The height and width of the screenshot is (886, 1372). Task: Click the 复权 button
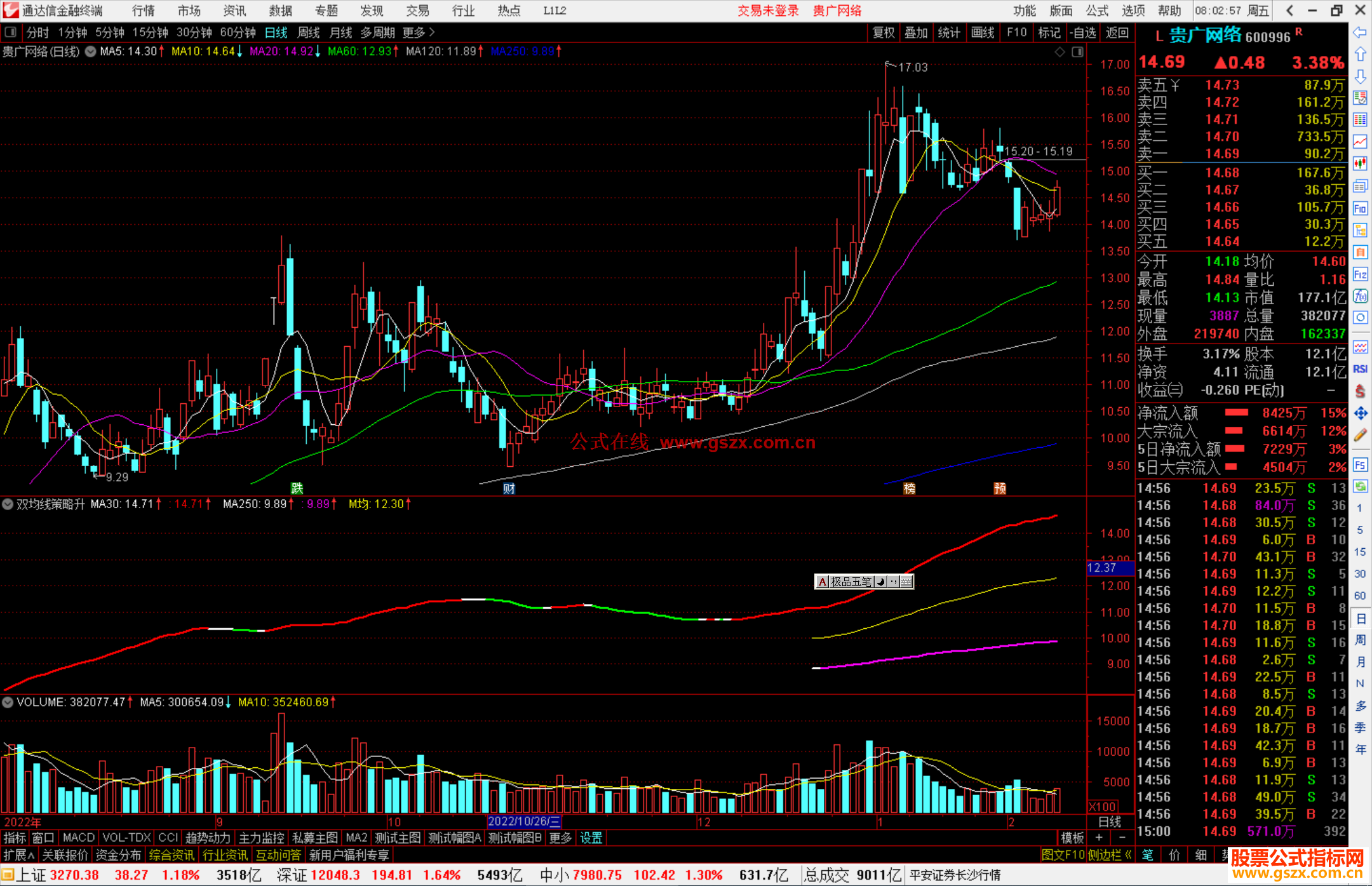pyautogui.click(x=884, y=32)
